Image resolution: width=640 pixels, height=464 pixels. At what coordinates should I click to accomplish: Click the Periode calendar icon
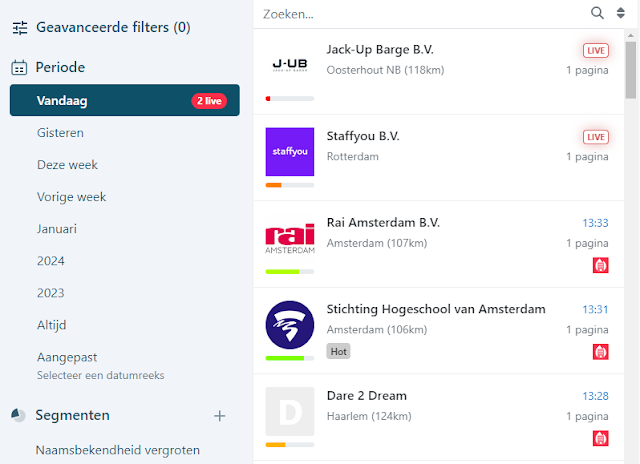tap(19, 68)
